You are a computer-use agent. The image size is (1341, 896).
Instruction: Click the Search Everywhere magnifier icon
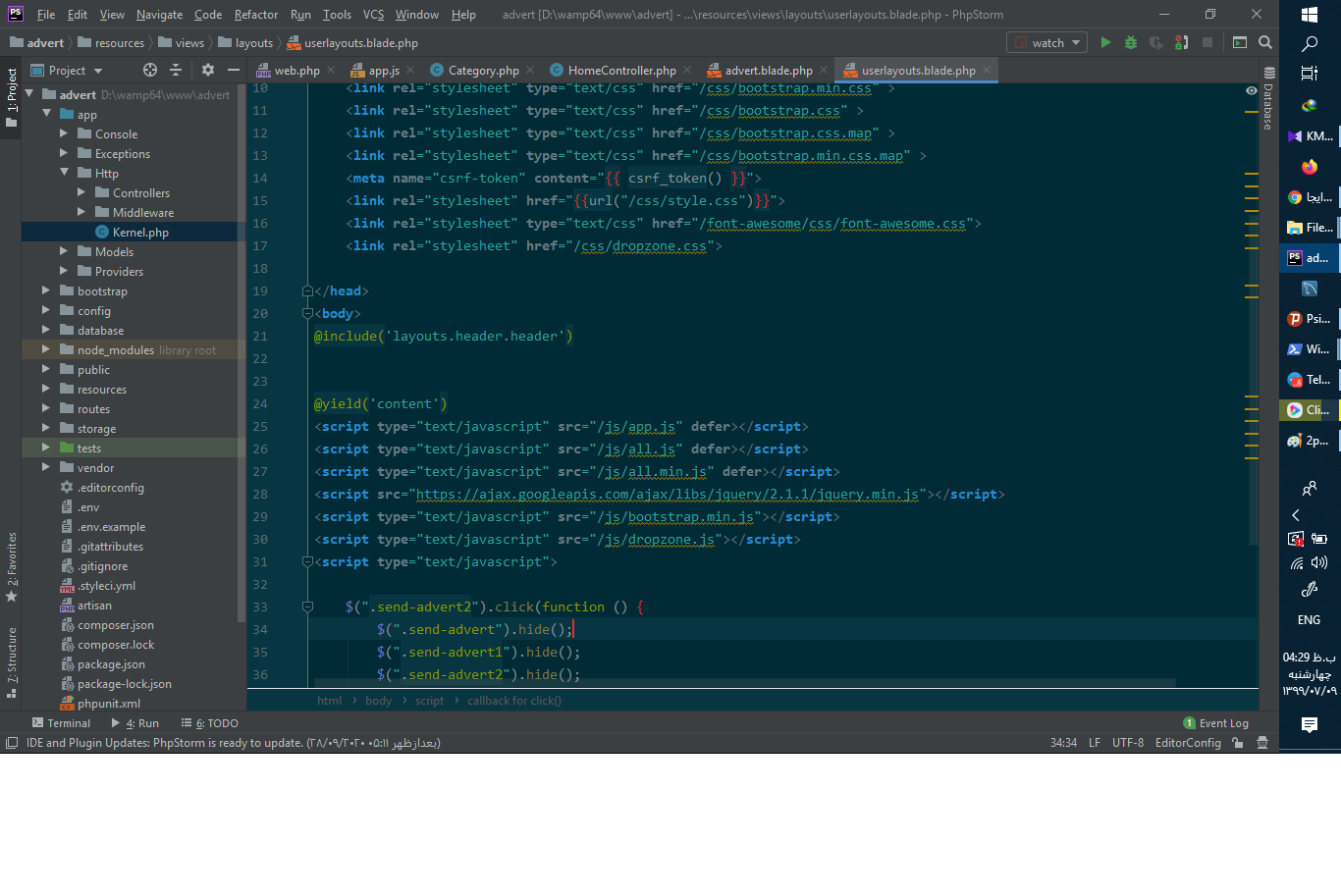(1265, 42)
